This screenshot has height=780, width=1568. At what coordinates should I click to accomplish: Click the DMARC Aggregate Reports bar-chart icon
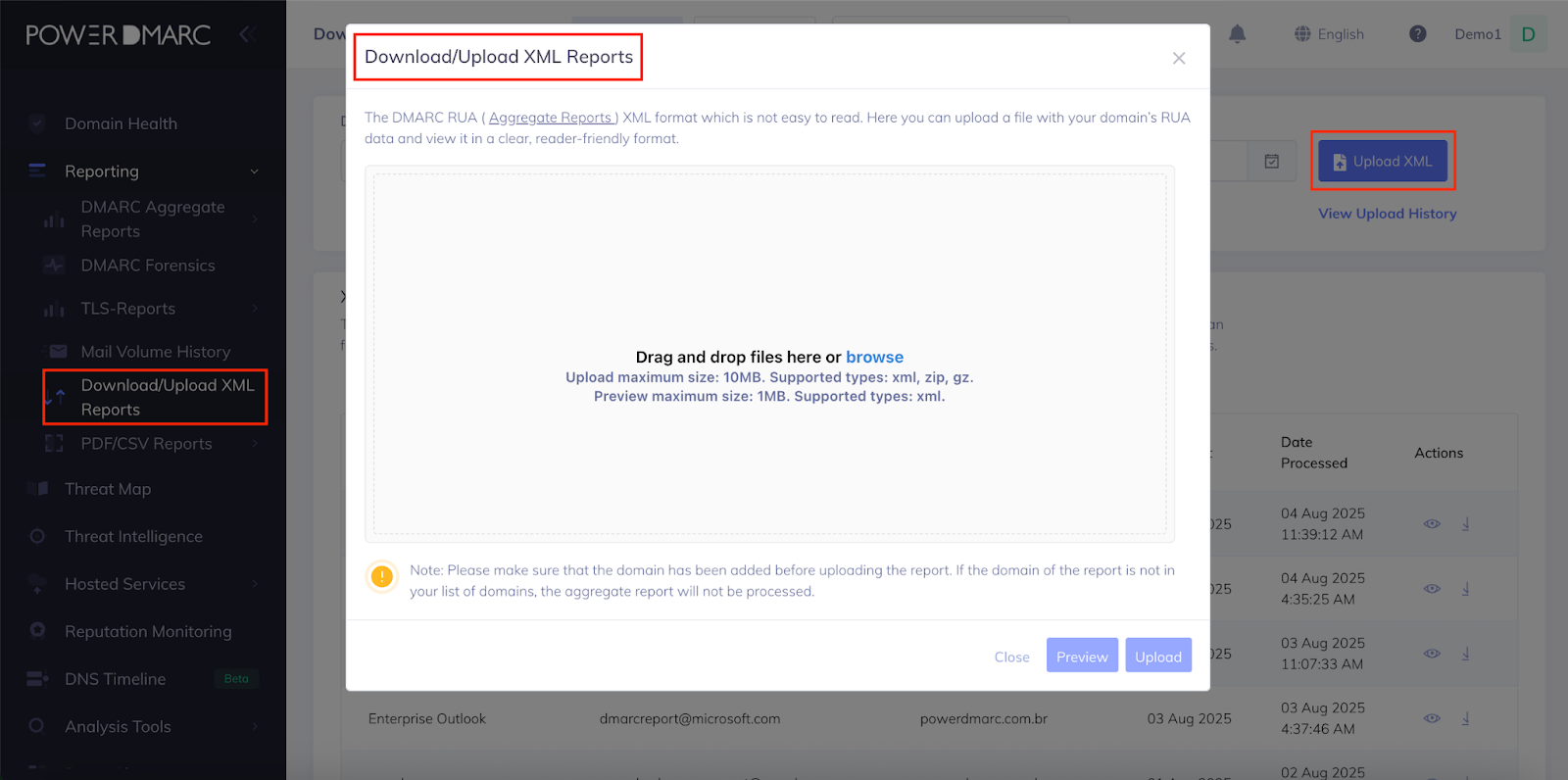tap(54, 219)
